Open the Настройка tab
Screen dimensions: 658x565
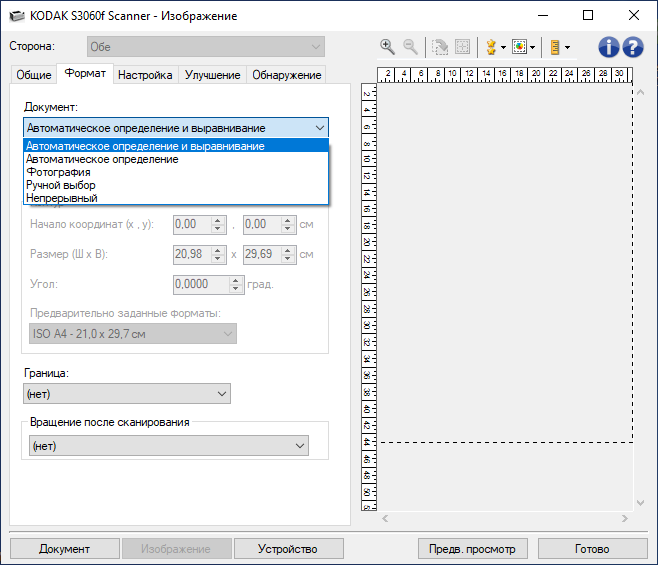point(145,75)
